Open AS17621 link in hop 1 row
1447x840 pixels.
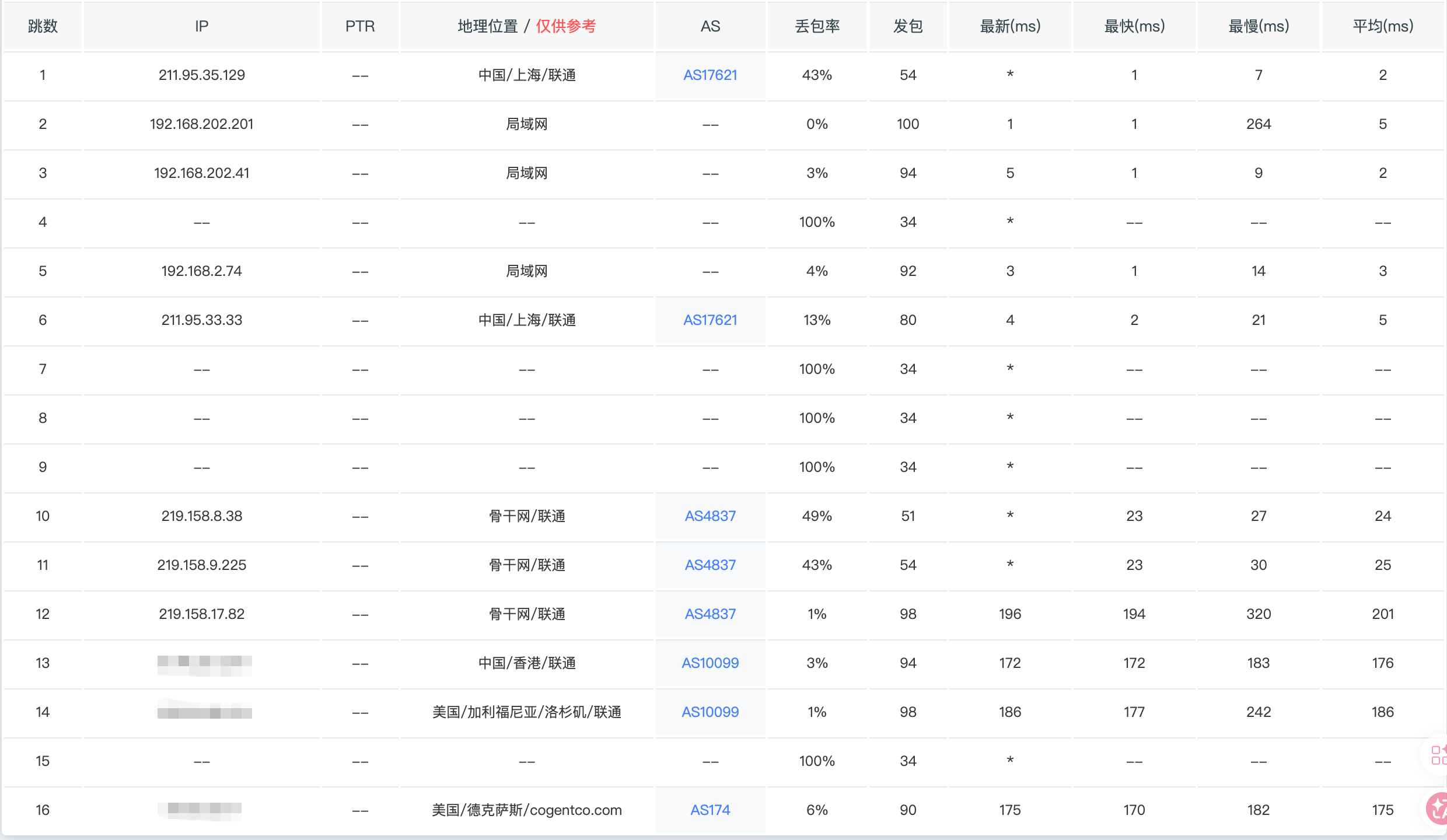pos(710,75)
